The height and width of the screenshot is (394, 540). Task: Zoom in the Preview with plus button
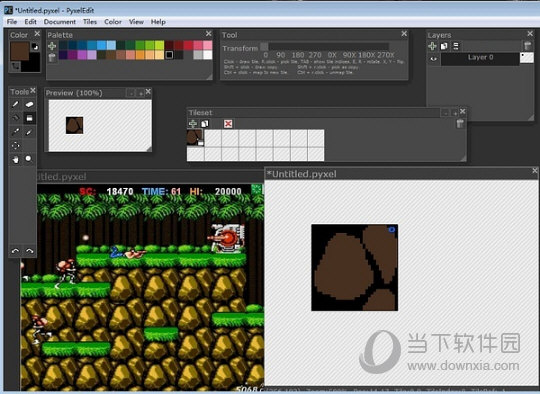pos(141,93)
